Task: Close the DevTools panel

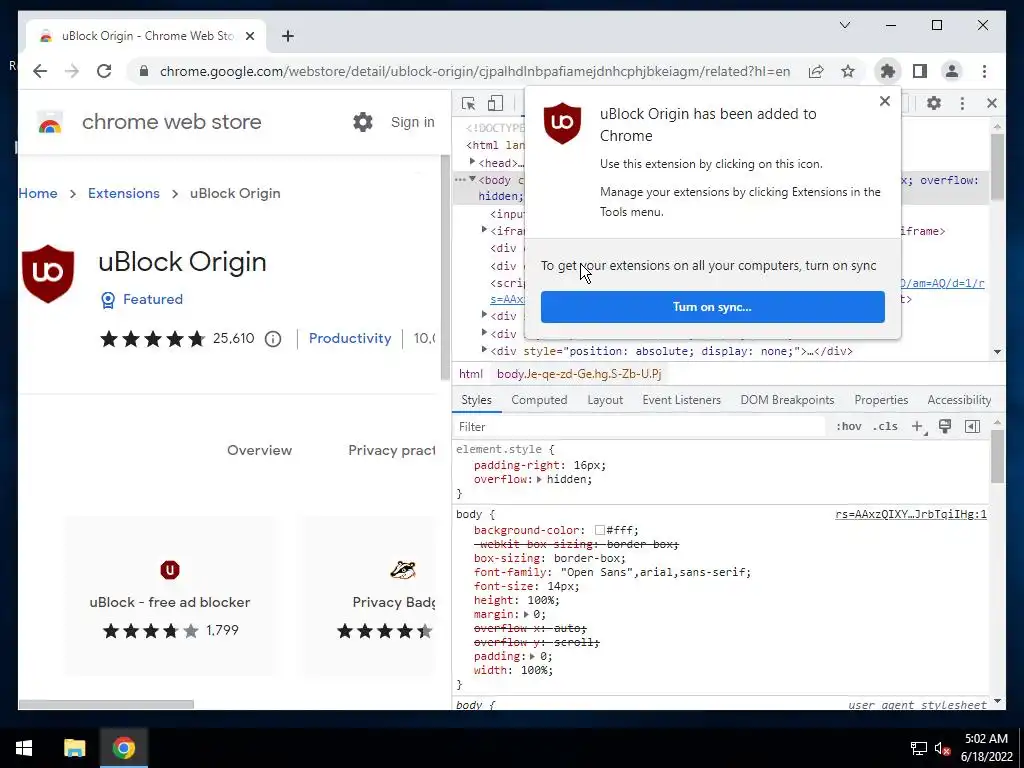Action: 991,103
